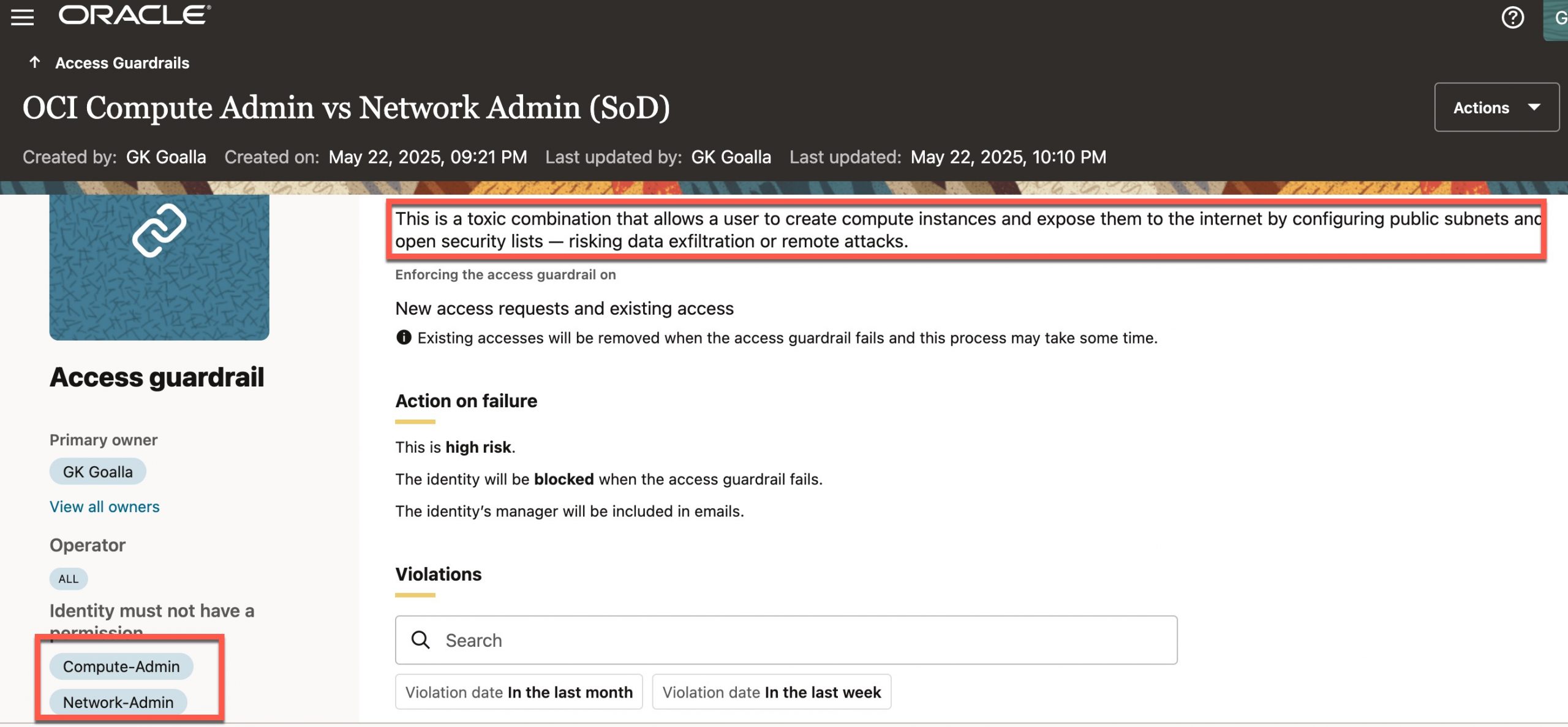Toggle Violation date In the last month filter
1568x727 pixels.
[x=519, y=692]
